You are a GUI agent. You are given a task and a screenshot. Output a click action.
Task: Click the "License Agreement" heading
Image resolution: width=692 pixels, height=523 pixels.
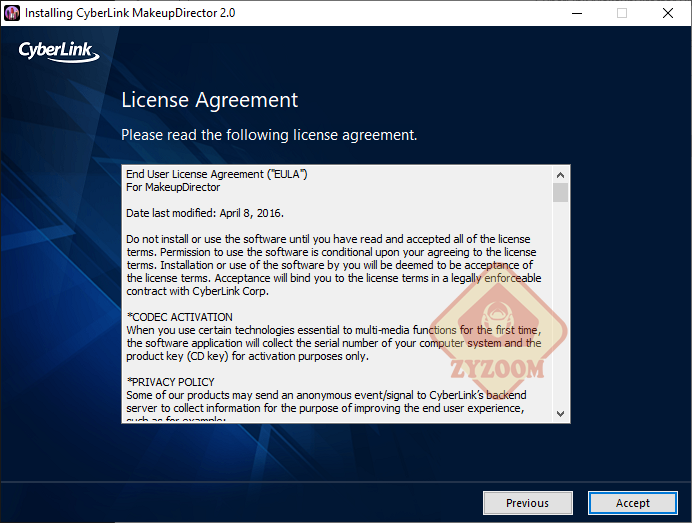pyautogui.click(x=210, y=100)
